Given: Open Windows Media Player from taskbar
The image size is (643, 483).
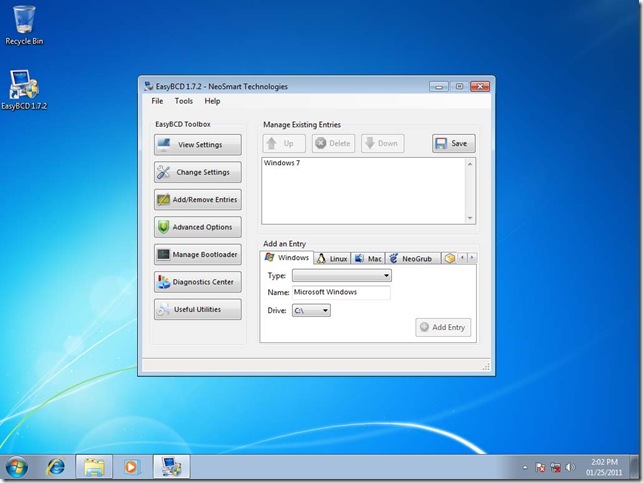Looking at the screenshot, I should pos(132,467).
